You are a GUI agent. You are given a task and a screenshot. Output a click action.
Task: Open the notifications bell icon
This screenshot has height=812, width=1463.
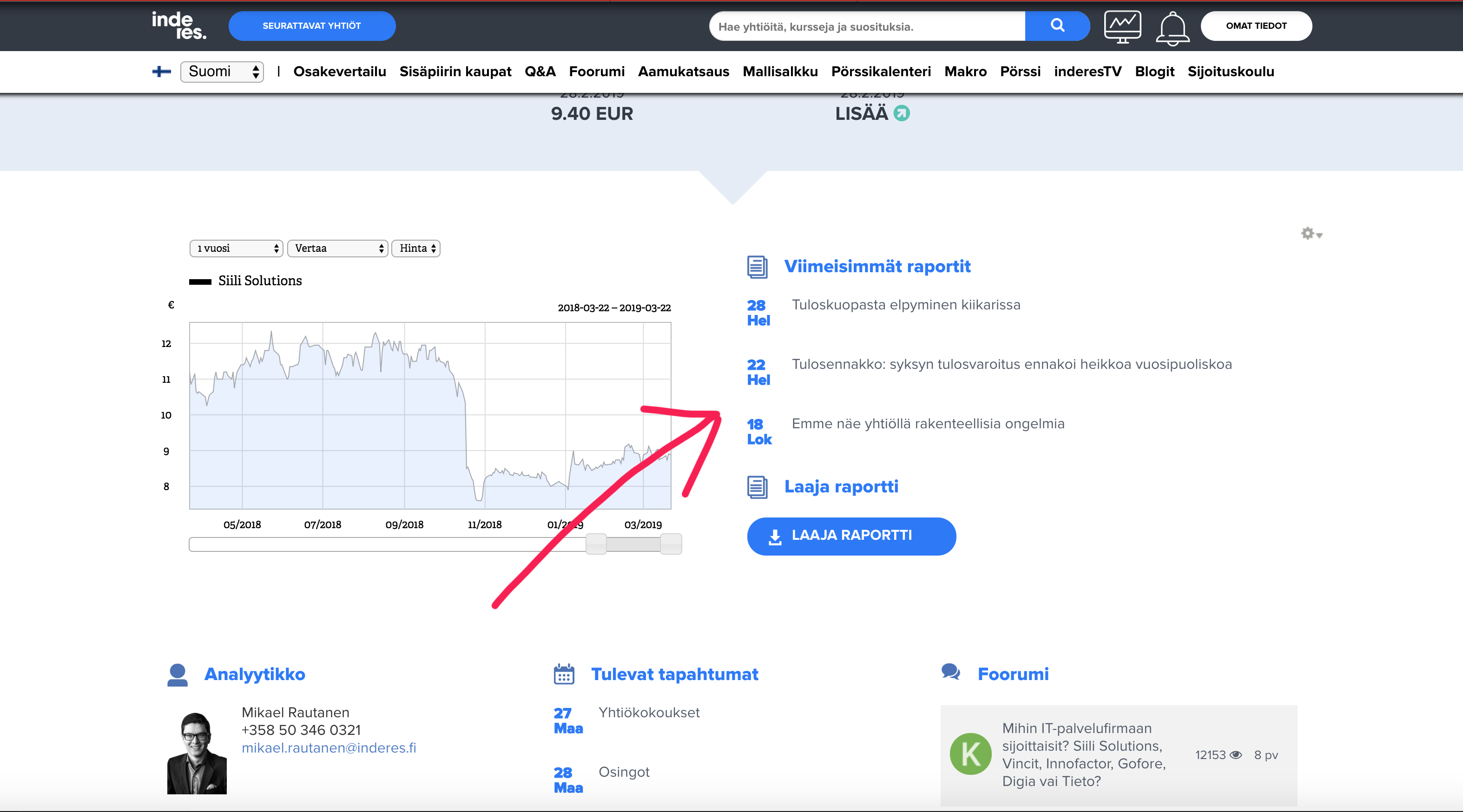coord(1172,28)
